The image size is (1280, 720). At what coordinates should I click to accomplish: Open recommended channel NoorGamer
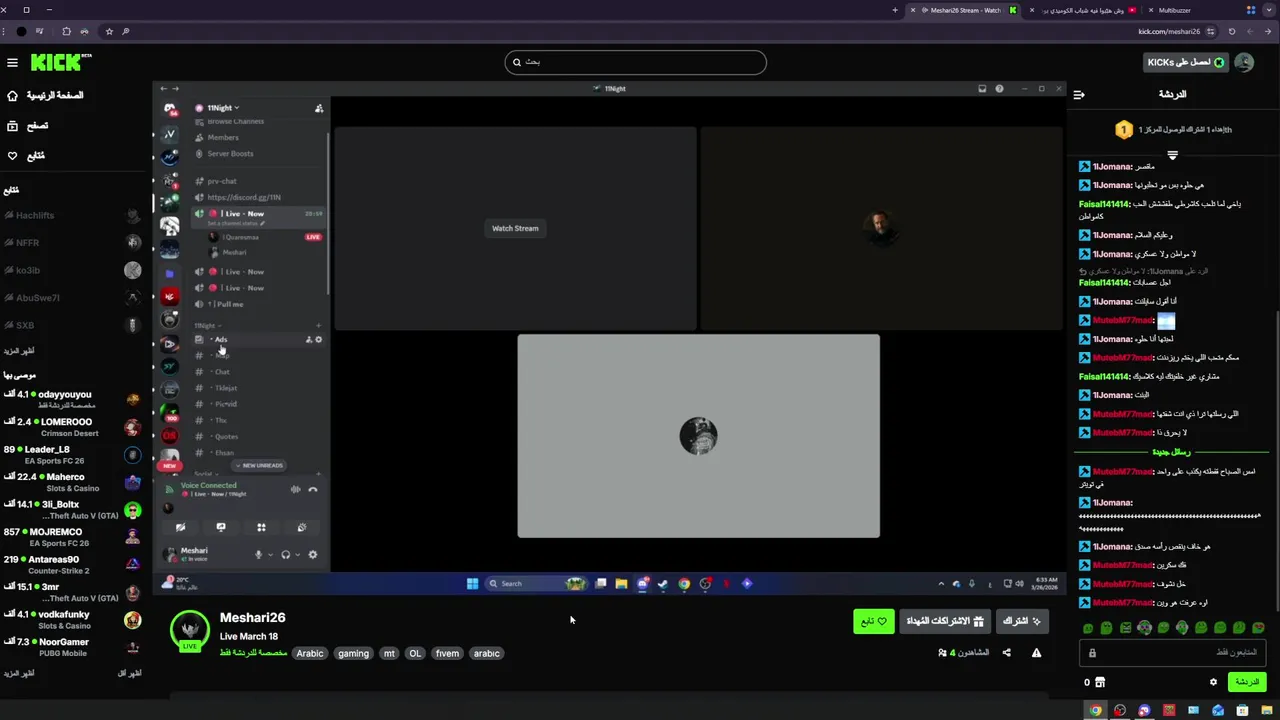72,647
